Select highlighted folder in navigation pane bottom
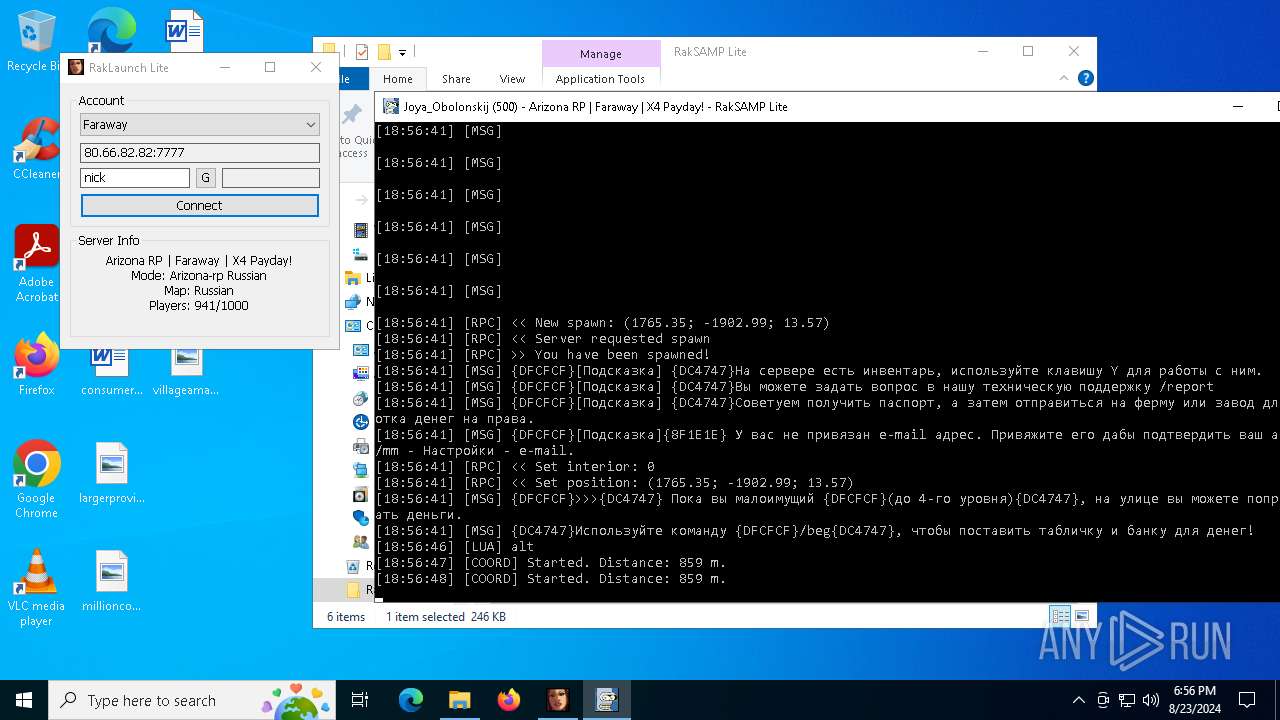Image resolution: width=1280 pixels, height=720 pixels. (353, 590)
